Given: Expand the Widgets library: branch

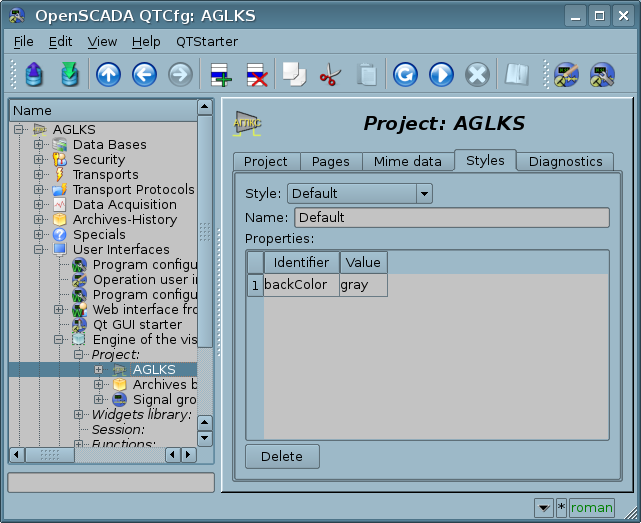Looking at the screenshot, I should [78, 414].
